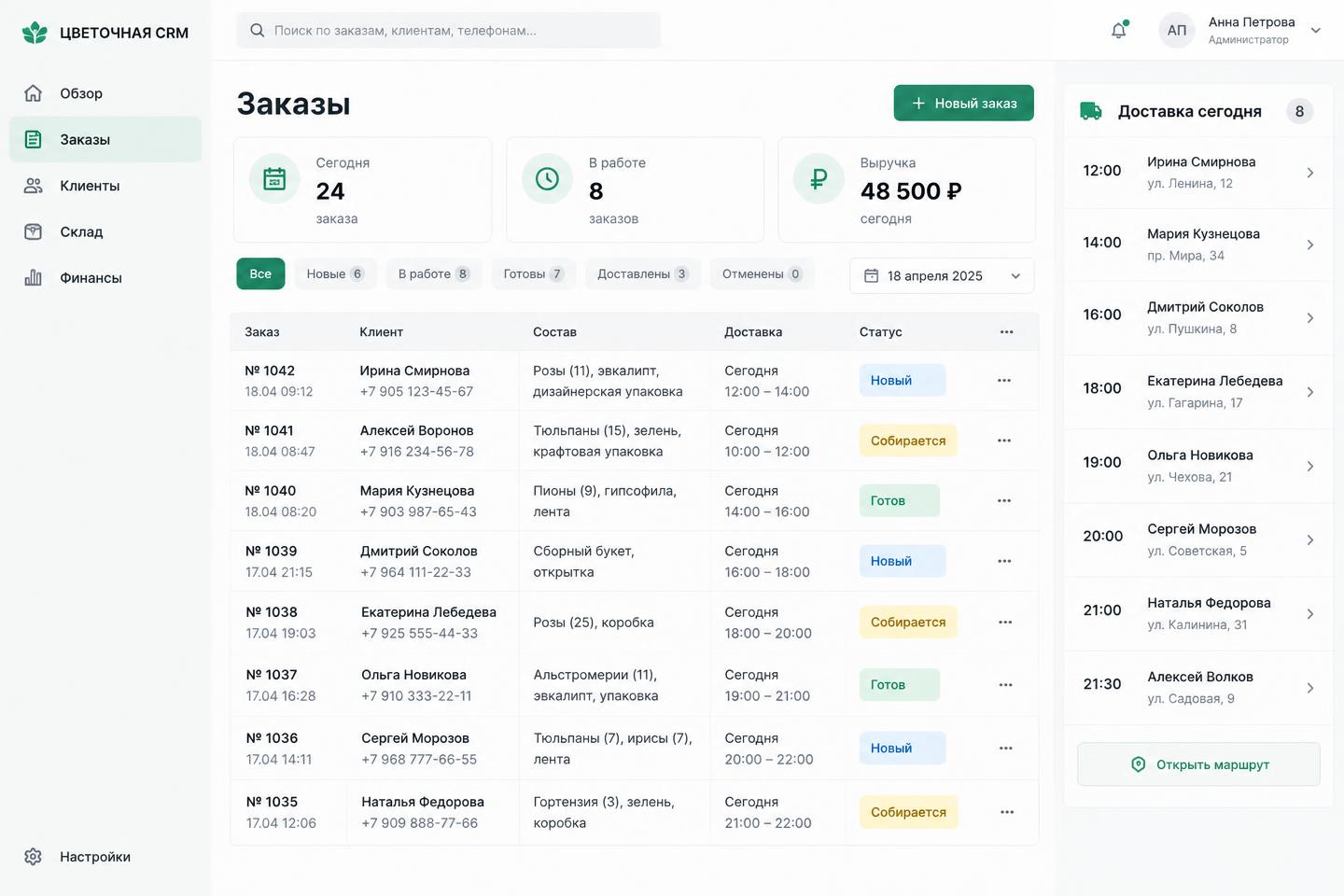The width and height of the screenshot is (1344, 896).
Task: Open actions menu for order № 1037
Action: coord(1005,685)
